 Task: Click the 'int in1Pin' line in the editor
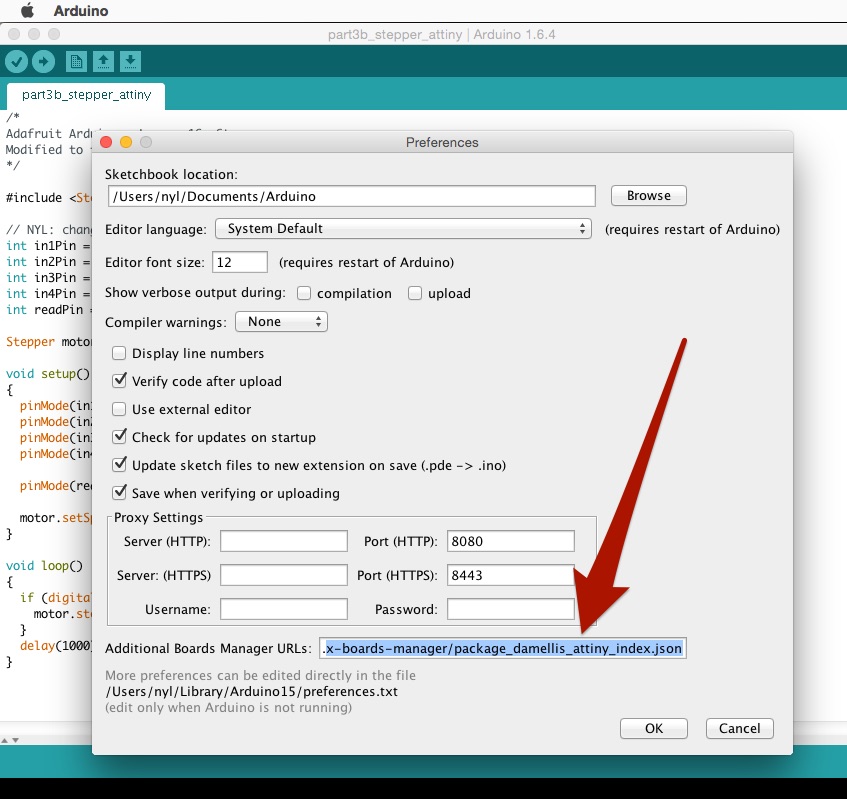(x=49, y=246)
